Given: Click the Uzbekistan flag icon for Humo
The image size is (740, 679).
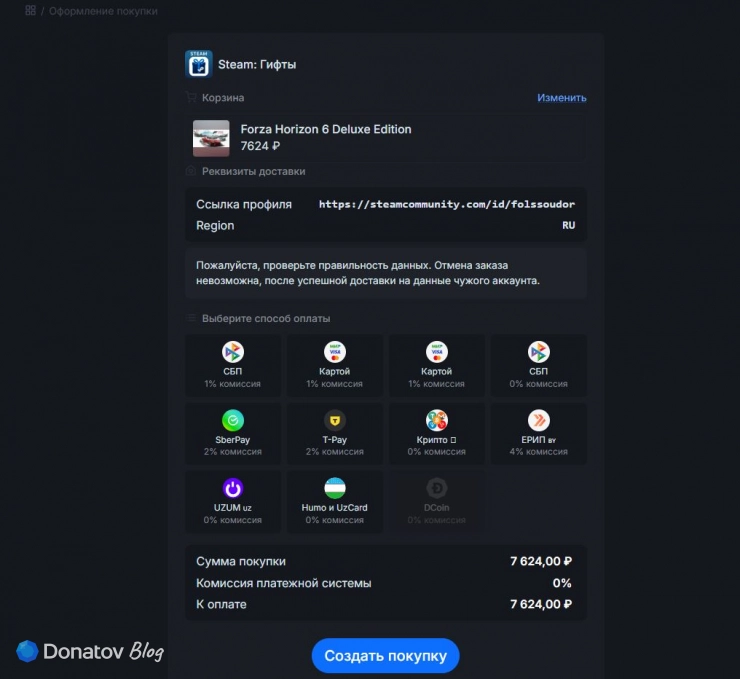Looking at the screenshot, I should [x=335, y=488].
